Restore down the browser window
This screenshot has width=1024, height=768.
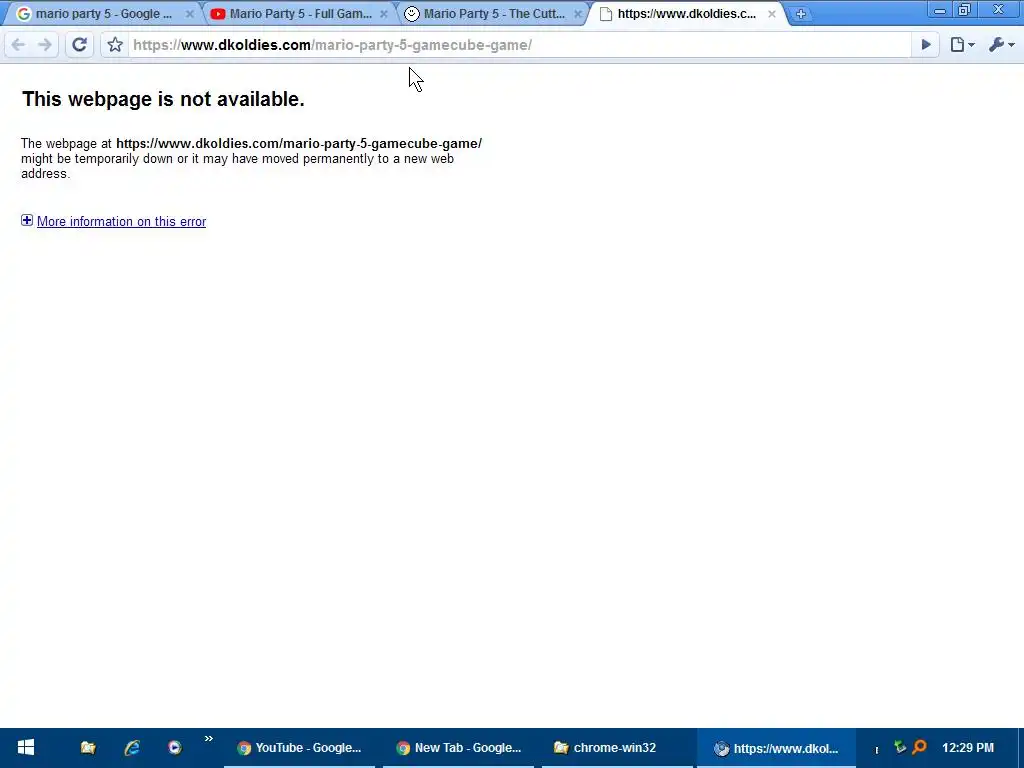[x=965, y=10]
